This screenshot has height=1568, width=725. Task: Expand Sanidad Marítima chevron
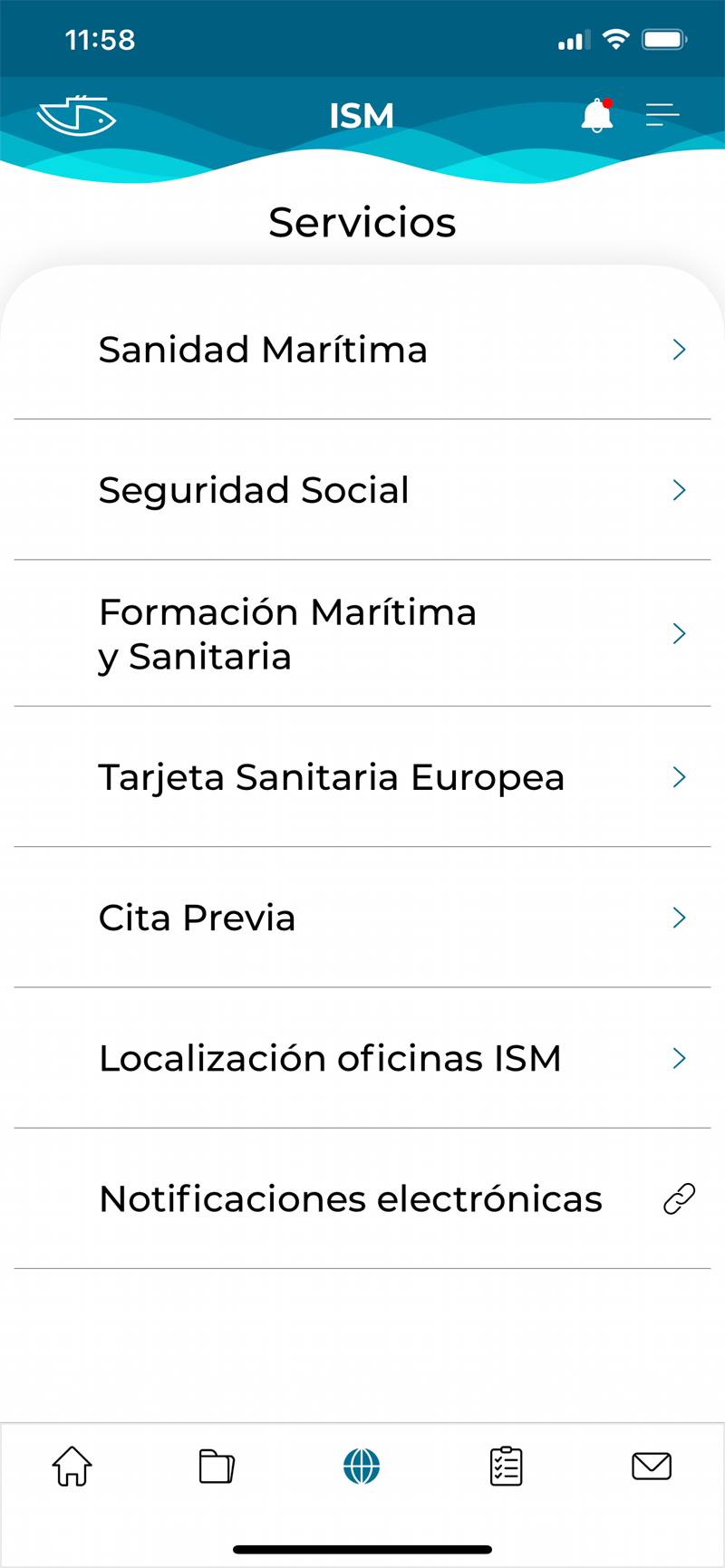pos(680,350)
